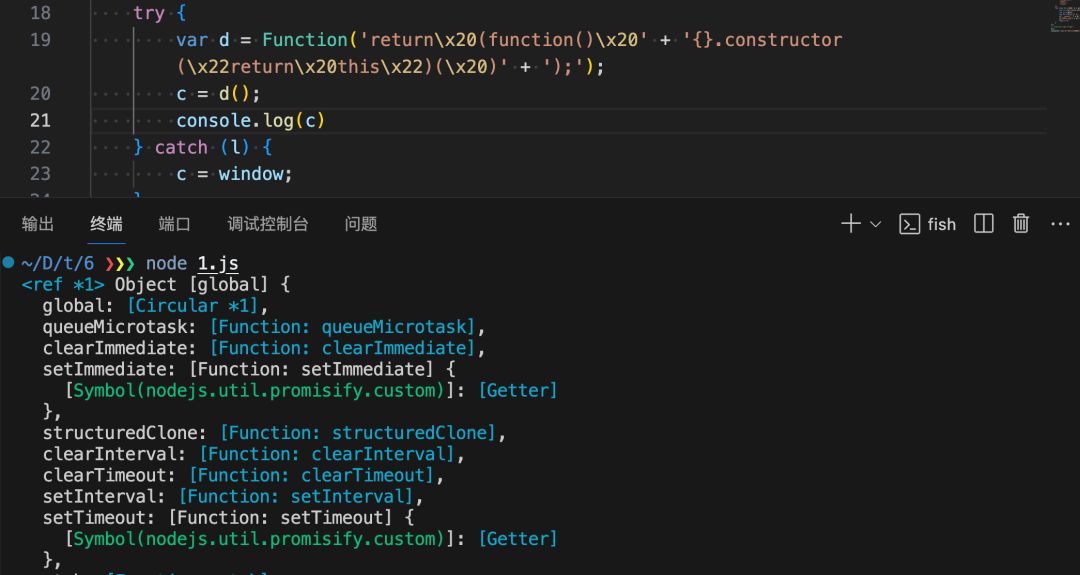
Task: Switch to the 问题 tab
Action: (361, 224)
